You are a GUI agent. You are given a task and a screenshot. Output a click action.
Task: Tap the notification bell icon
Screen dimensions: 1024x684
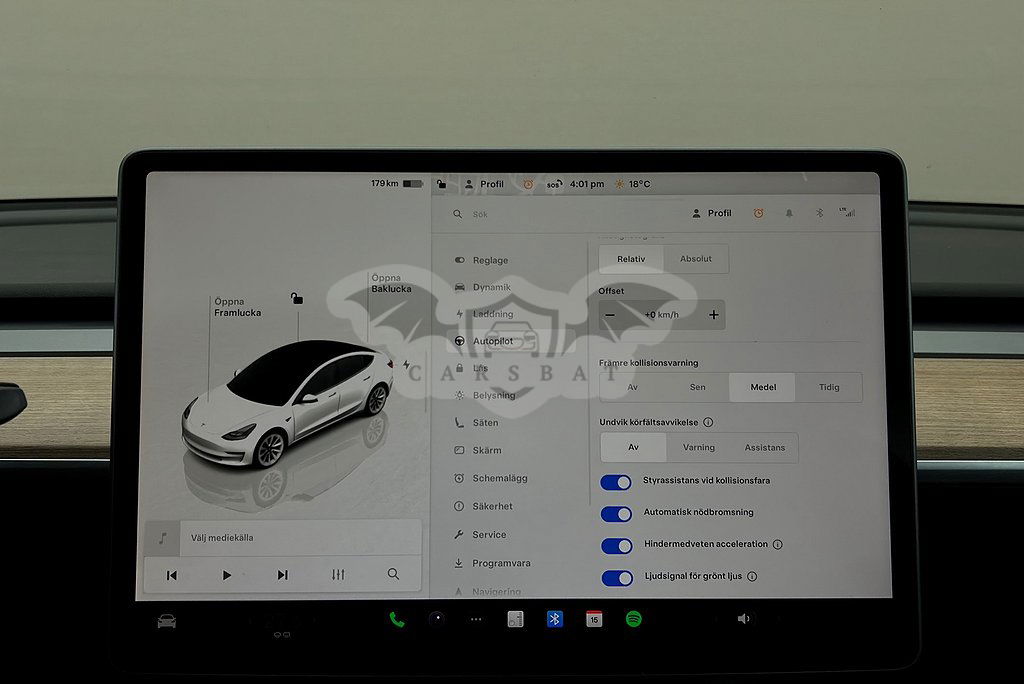point(788,214)
